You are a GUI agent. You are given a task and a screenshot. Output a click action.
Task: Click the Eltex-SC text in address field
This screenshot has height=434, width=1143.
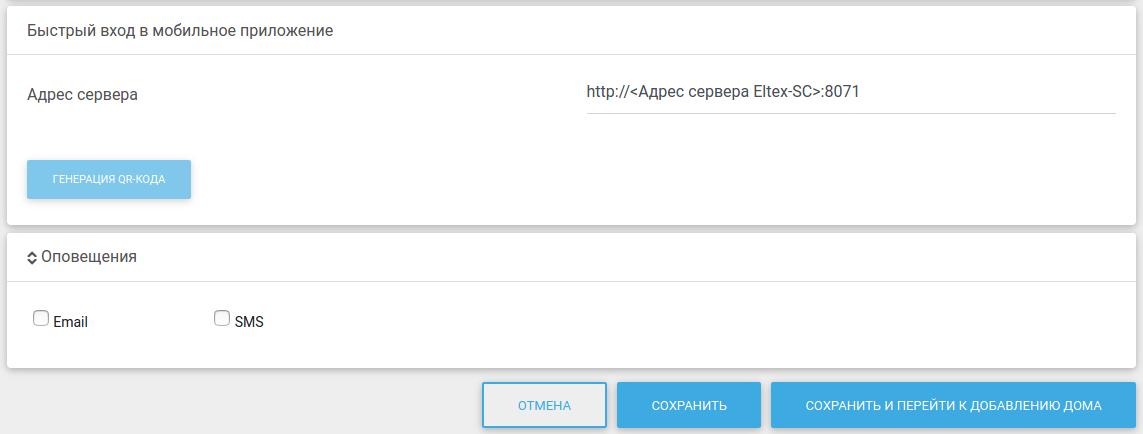782,92
